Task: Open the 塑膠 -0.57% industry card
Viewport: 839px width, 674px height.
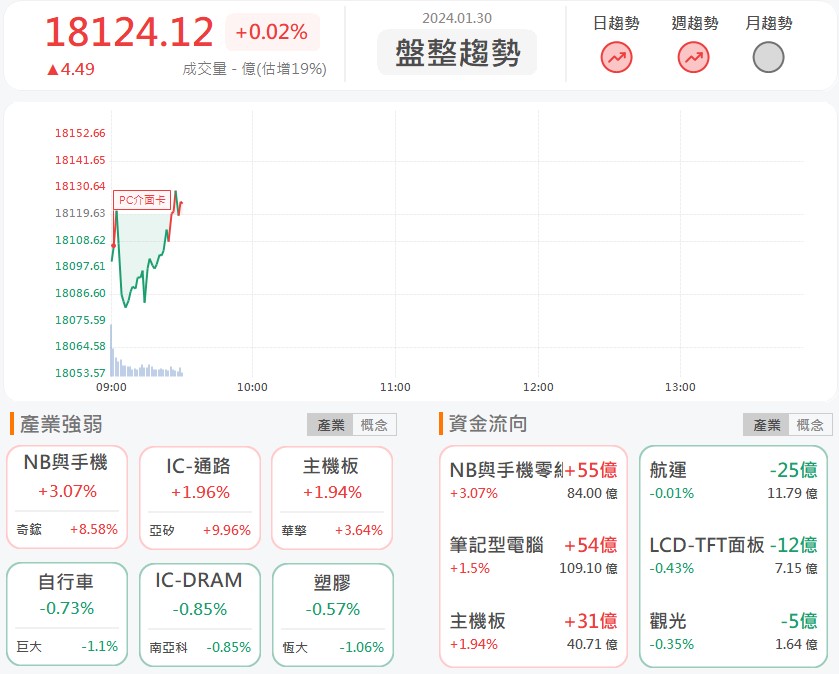Action: click(x=332, y=615)
